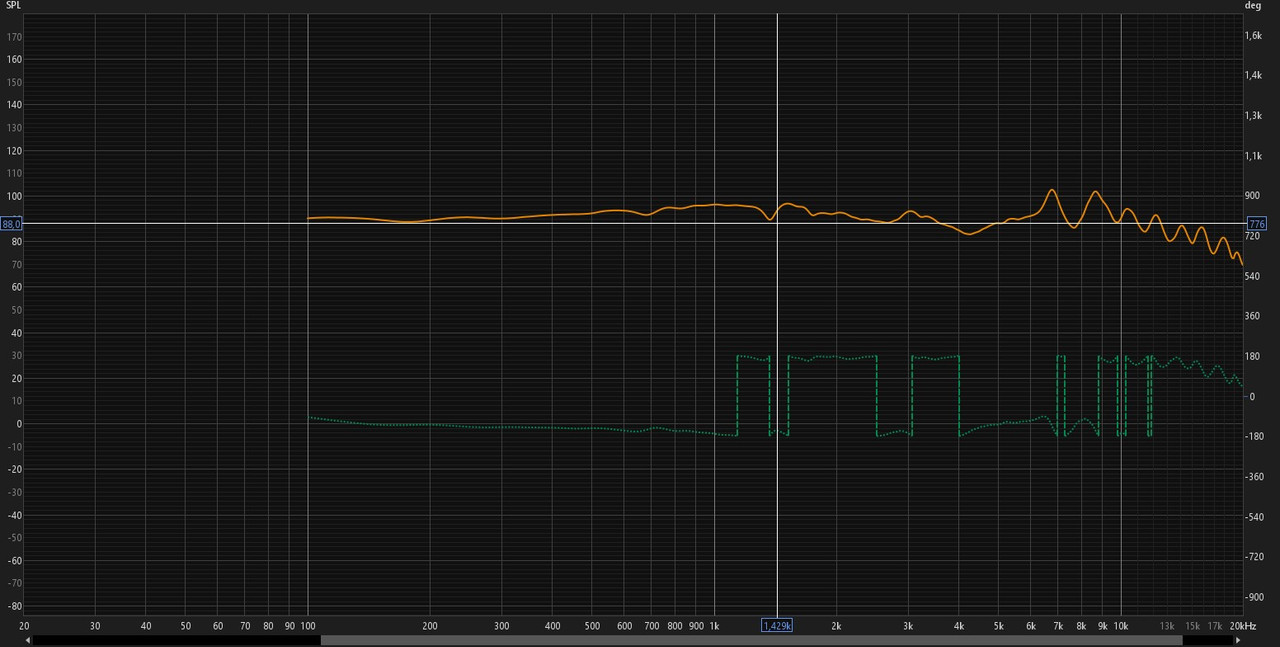Viewport: 1280px width, 647px height.
Task: Click the horizontal scrollbar thumb below the graph
Action: [x=751, y=641]
